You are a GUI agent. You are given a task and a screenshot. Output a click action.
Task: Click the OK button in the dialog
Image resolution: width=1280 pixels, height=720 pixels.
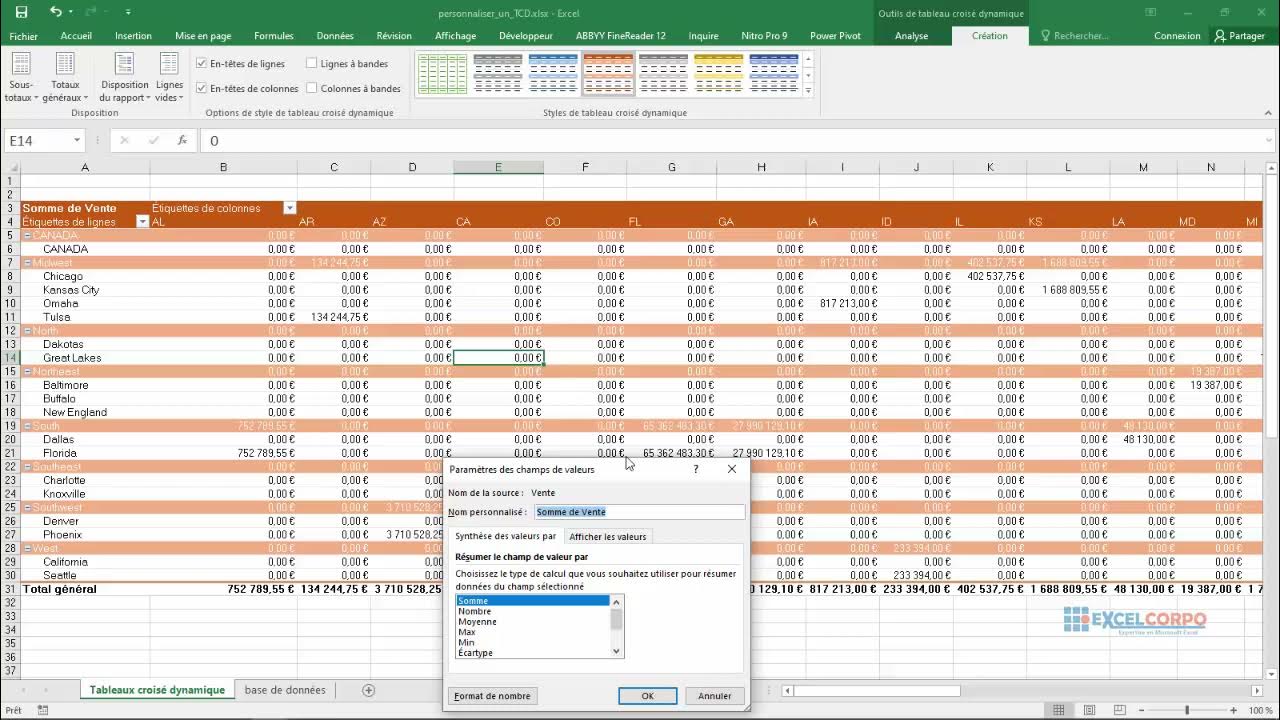point(647,696)
